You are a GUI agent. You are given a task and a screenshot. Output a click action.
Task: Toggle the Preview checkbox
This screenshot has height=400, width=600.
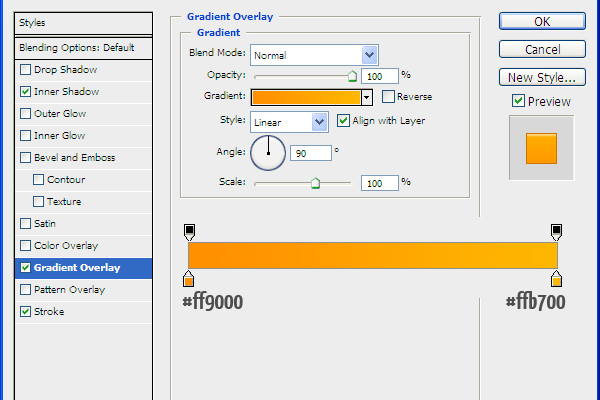(x=518, y=101)
